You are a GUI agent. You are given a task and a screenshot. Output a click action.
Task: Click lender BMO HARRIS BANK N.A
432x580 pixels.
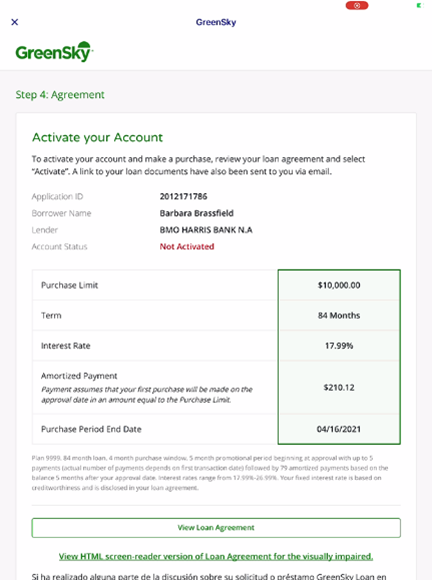[x=206, y=230]
